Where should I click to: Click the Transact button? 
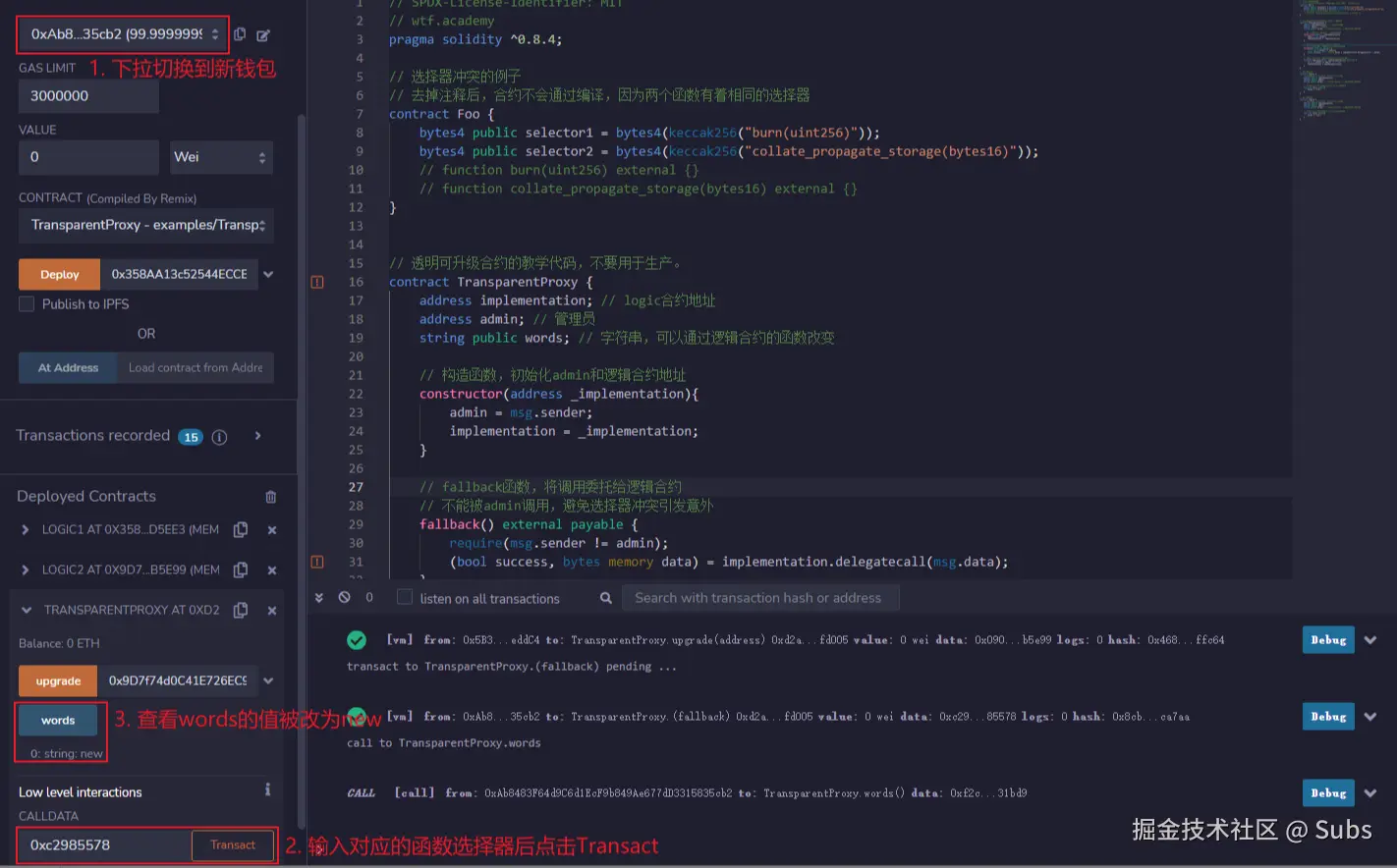tap(233, 845)
